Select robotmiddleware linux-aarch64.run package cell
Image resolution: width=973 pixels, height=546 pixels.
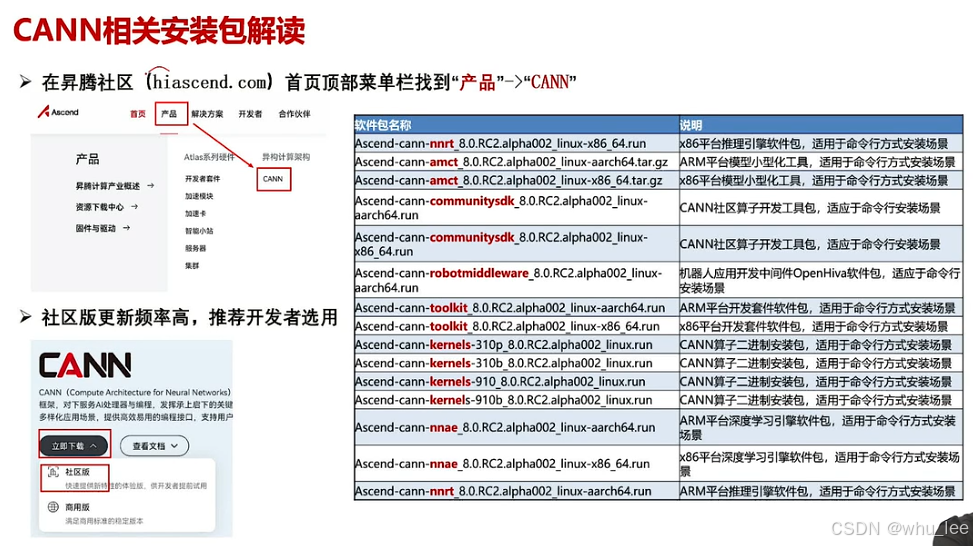[516, 280]
